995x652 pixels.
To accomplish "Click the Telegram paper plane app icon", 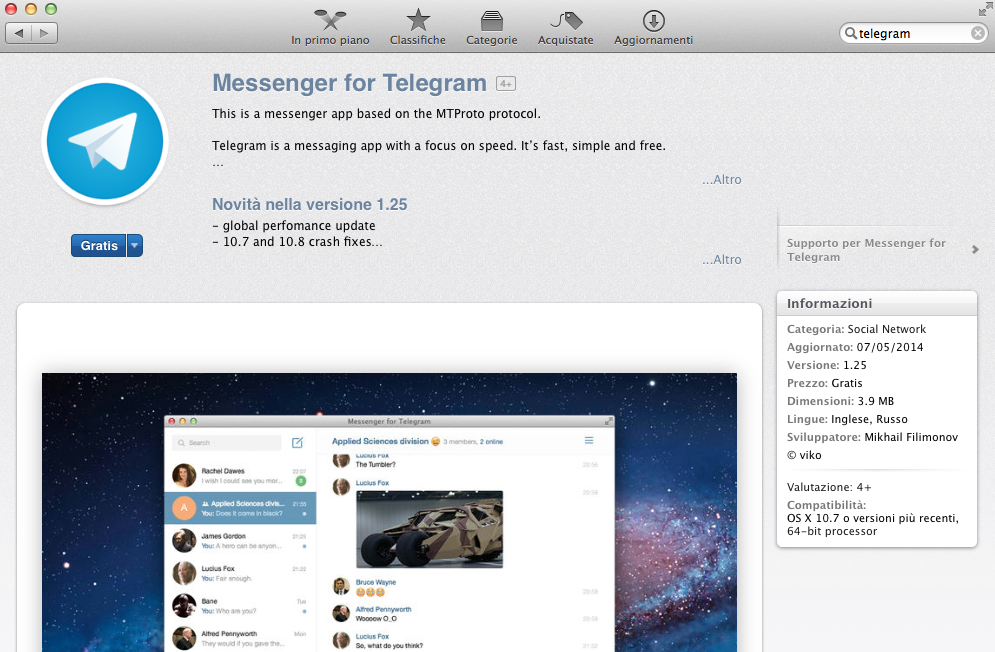I will pos(105,141).
